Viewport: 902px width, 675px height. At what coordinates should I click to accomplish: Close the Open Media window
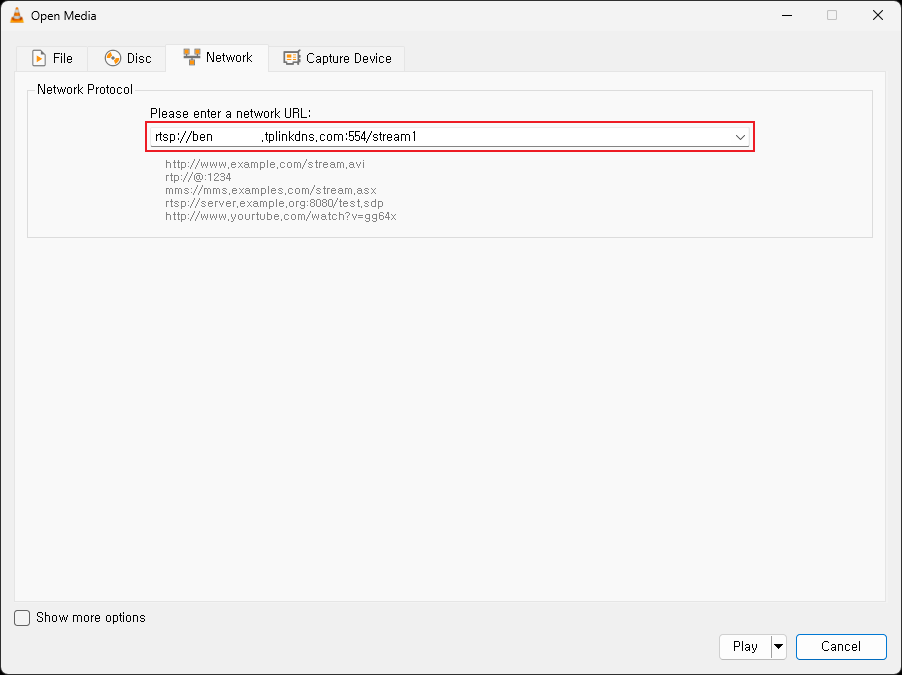point(877,16)
